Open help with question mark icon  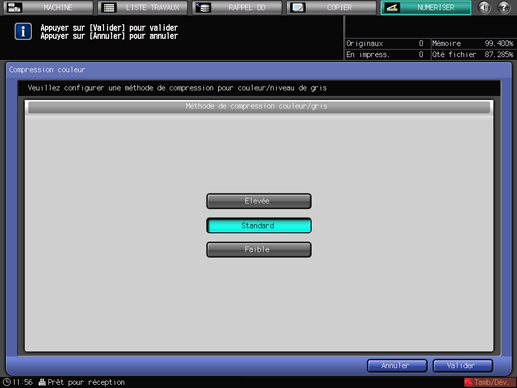pyautogui.click(x=504, y=7)
